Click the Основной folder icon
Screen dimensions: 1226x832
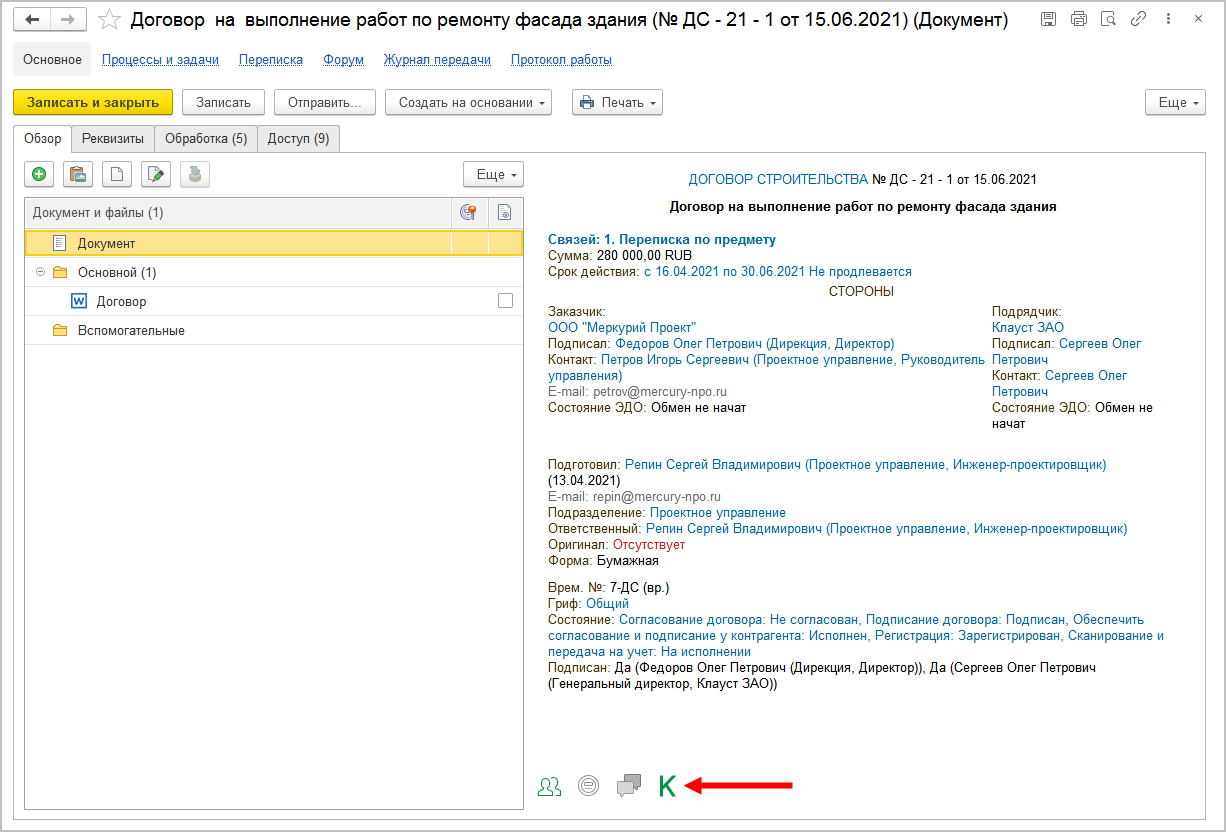(60, 272)
